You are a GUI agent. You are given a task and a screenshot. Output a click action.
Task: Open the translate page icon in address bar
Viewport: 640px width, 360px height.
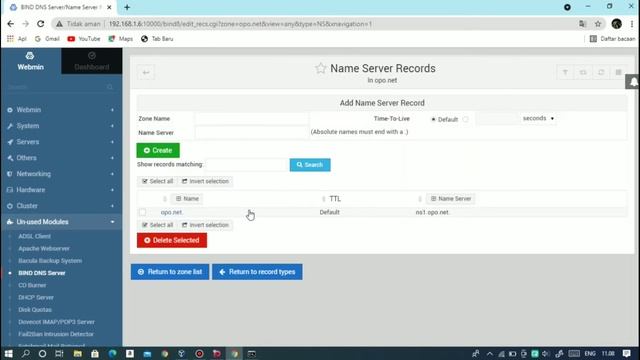pyautogui.click(x=582, y=24)
